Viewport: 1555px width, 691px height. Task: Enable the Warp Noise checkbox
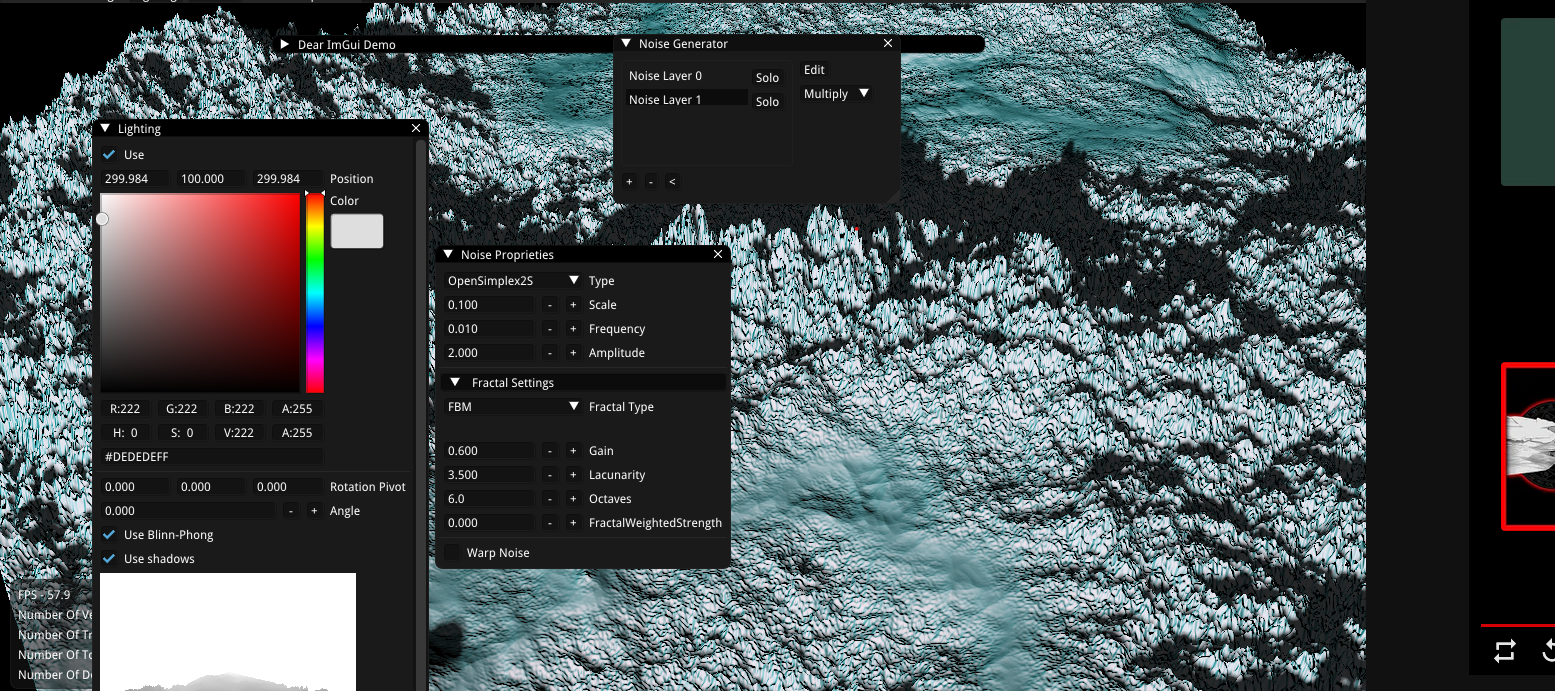pos(452,553)
